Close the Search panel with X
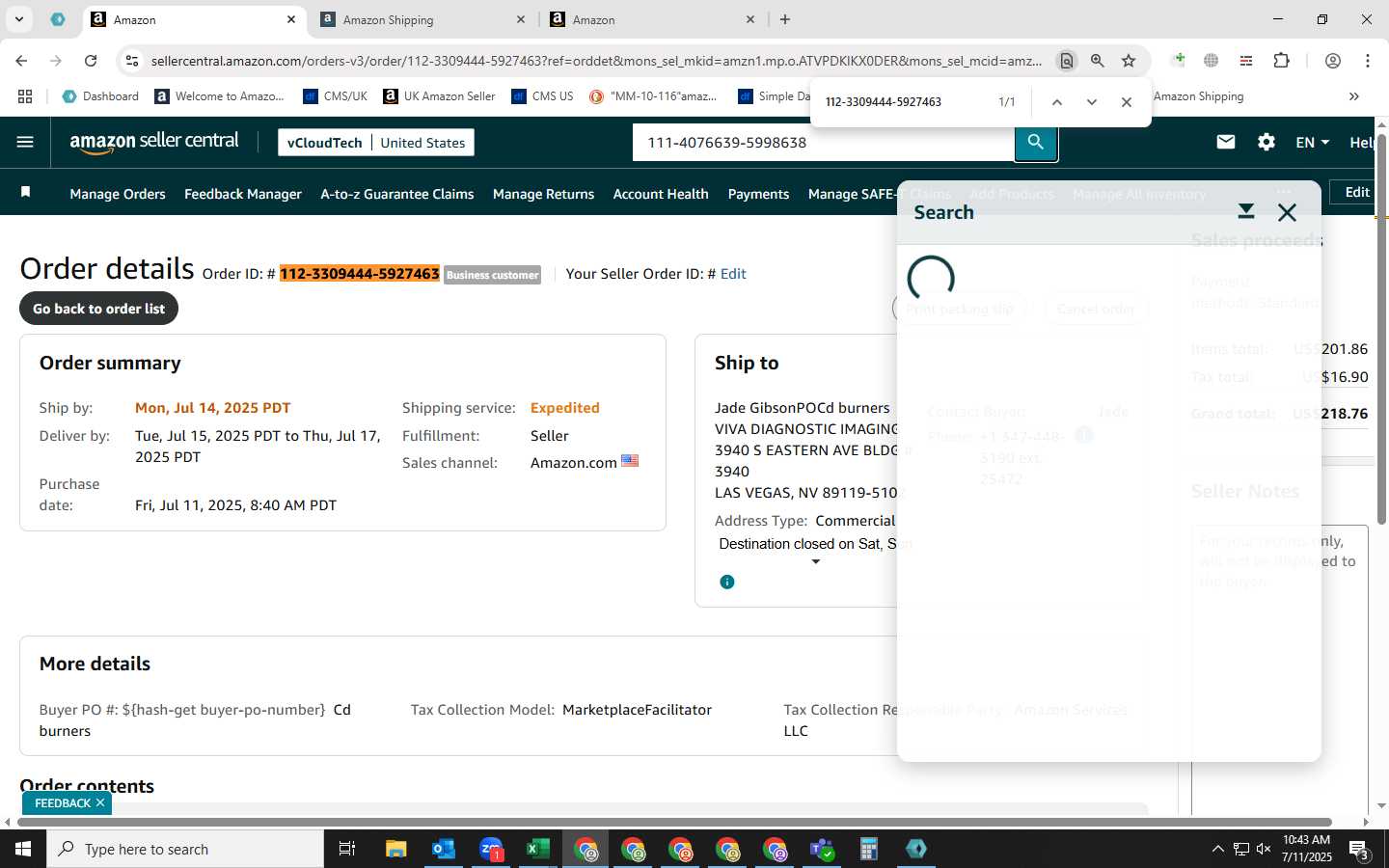Viewport: 1389px width, 868px height. (x=1287, y=212)
